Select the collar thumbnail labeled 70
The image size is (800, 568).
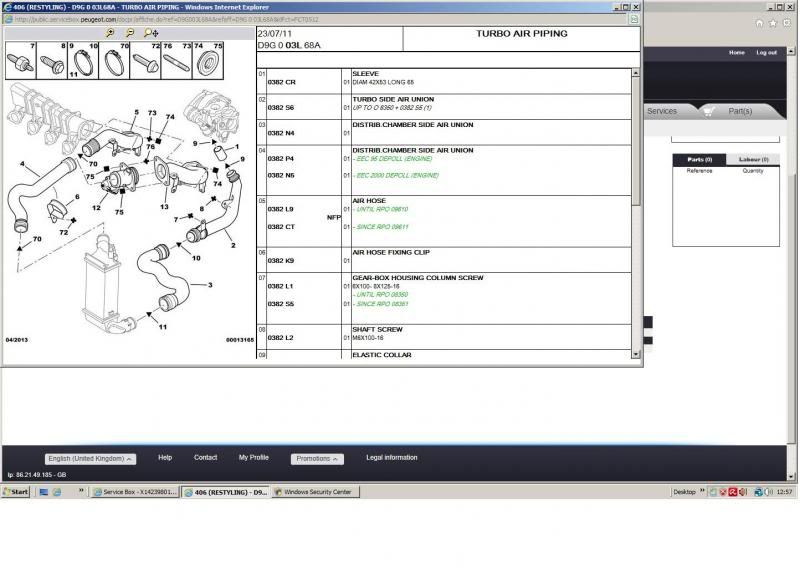pos(114,60)
